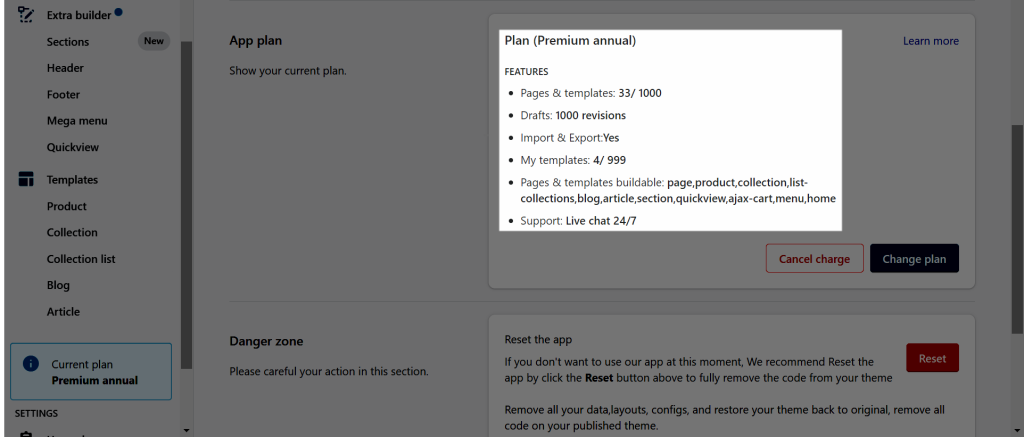Select the Collection template item
The width and height of the screenshot is (1024, 437).
pos(72,233)
